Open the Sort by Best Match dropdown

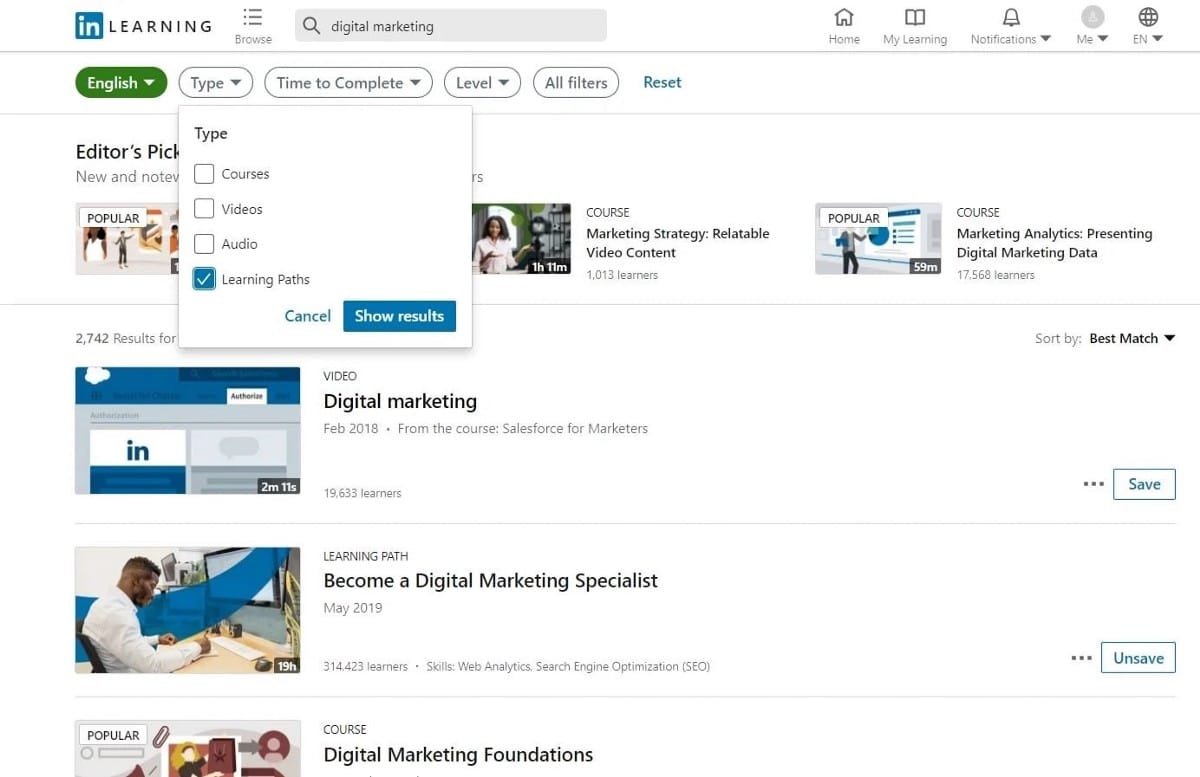[1131, 338]
